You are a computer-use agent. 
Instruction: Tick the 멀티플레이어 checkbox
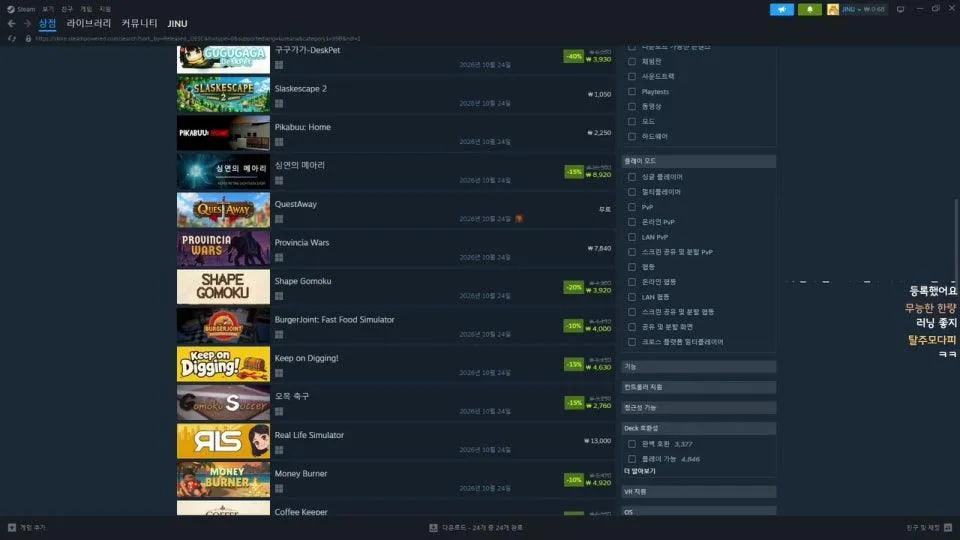[632, 192]
